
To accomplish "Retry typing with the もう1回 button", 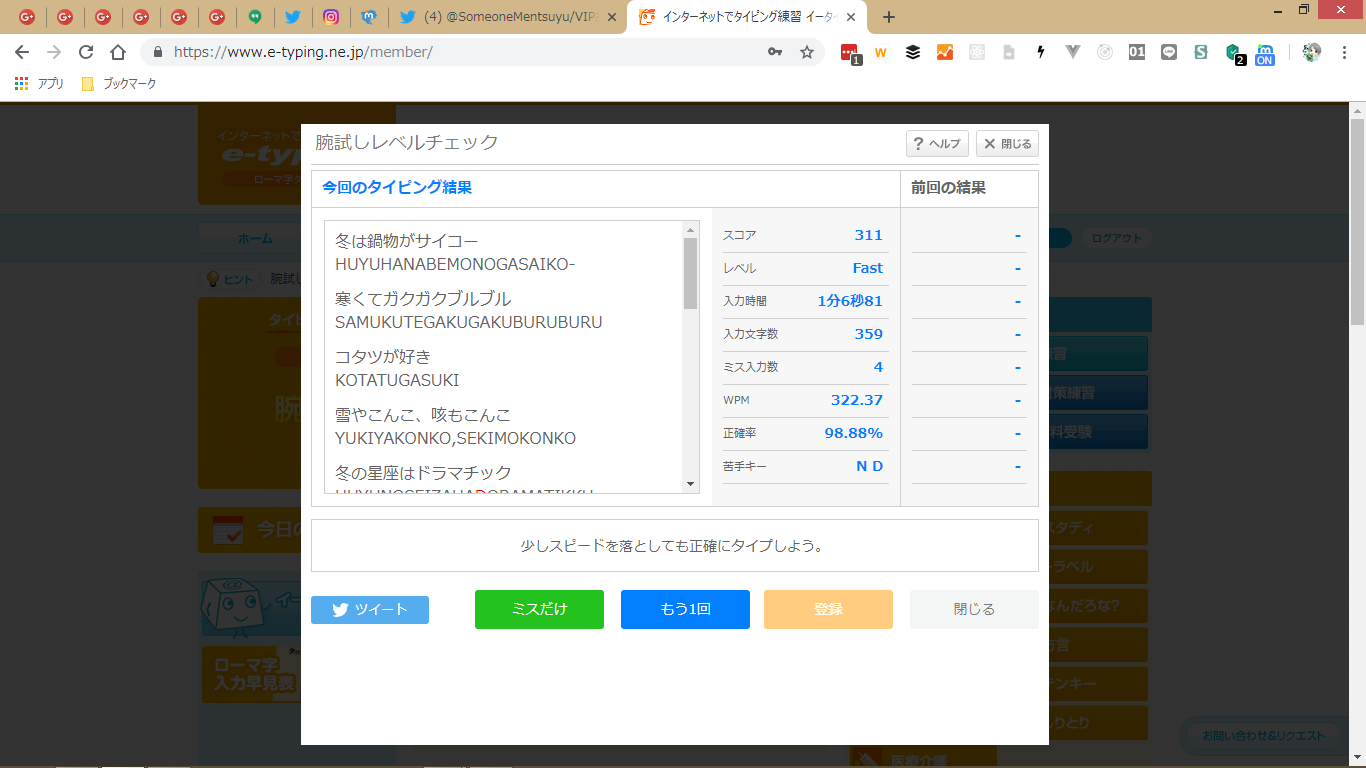I will 685,609.
